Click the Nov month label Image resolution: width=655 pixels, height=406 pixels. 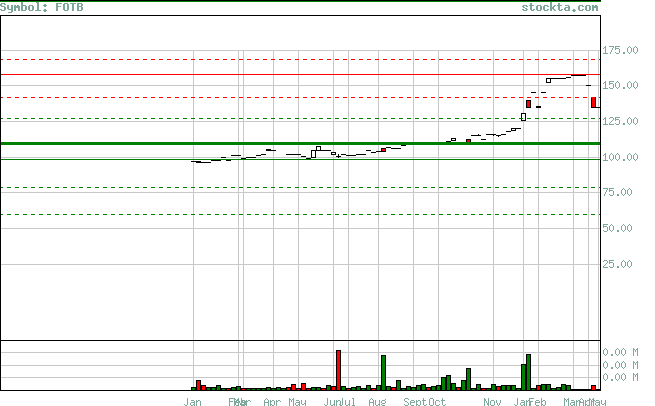(492, 402)
